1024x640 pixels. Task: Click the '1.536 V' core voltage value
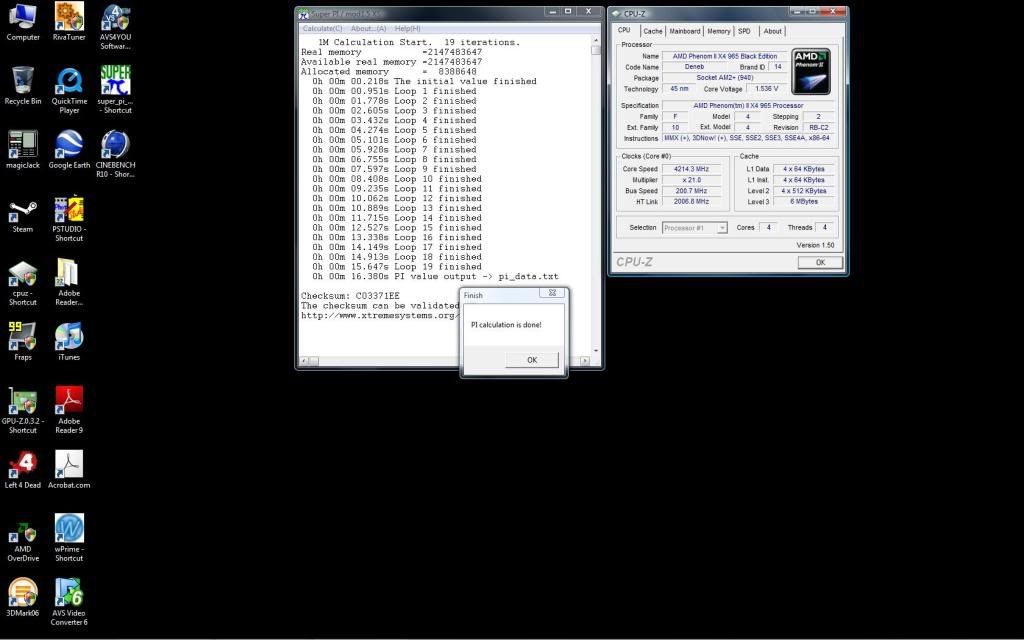coord(765,89)
